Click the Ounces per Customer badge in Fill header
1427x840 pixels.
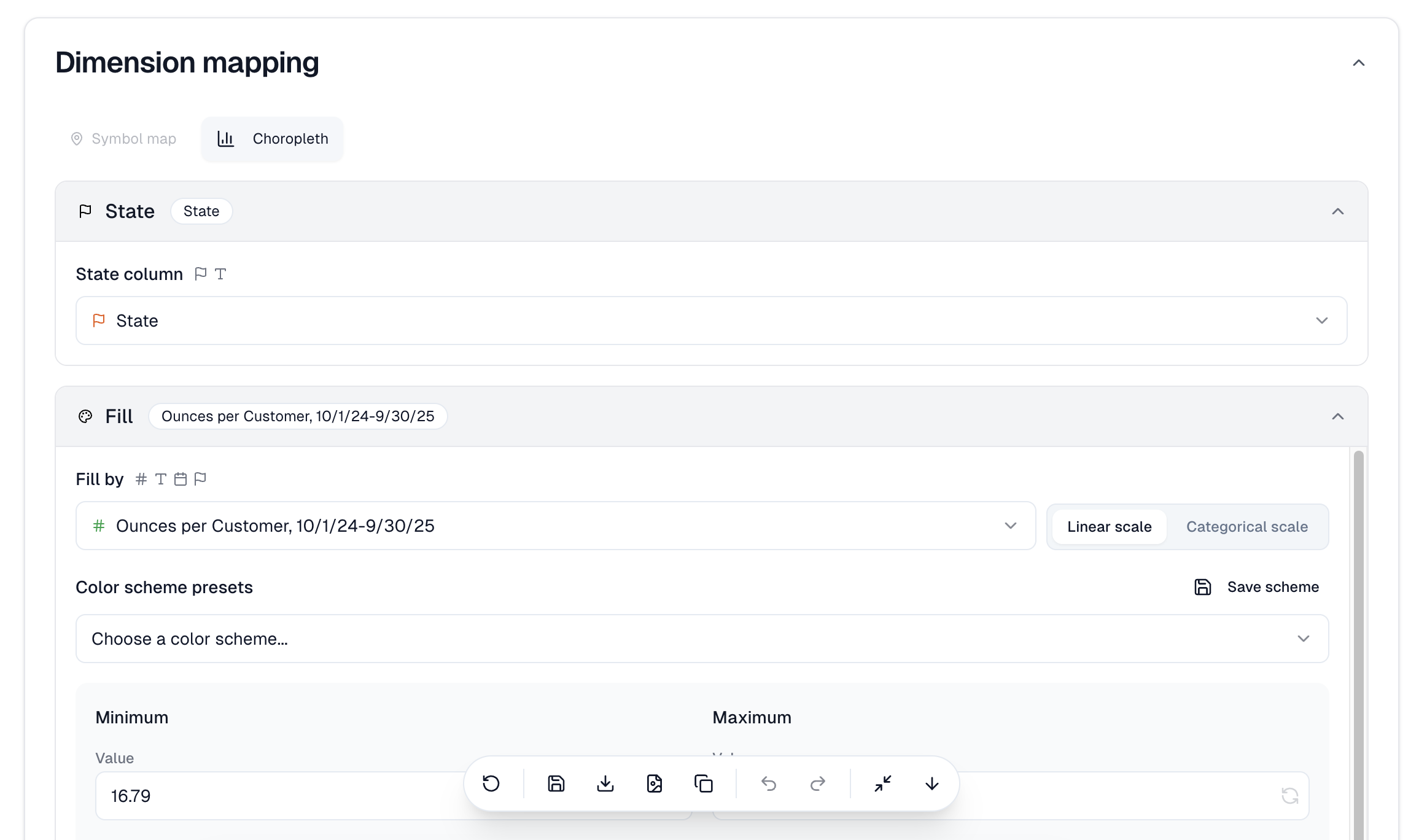298,416
